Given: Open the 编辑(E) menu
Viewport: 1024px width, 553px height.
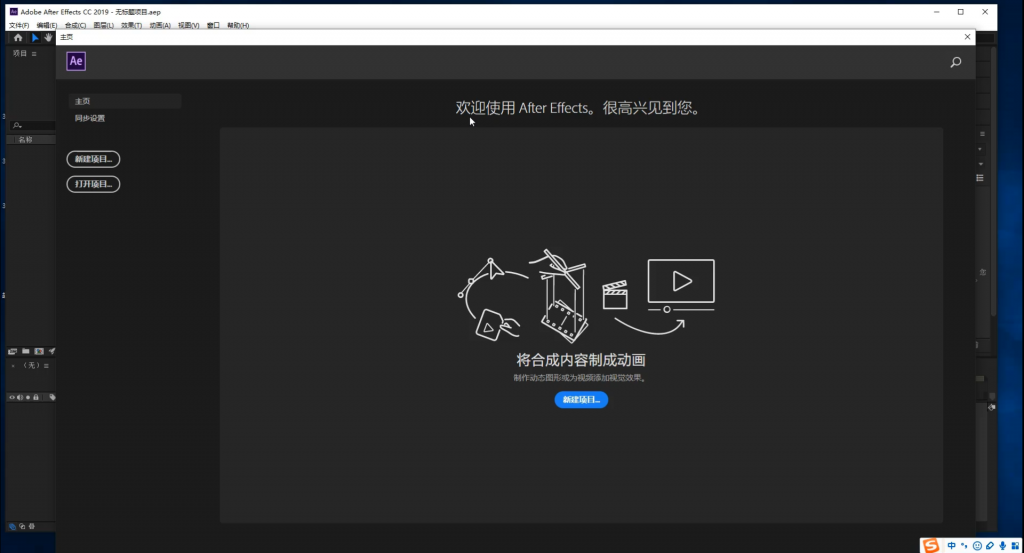Looking at the screenshot, I should (46, 25).
